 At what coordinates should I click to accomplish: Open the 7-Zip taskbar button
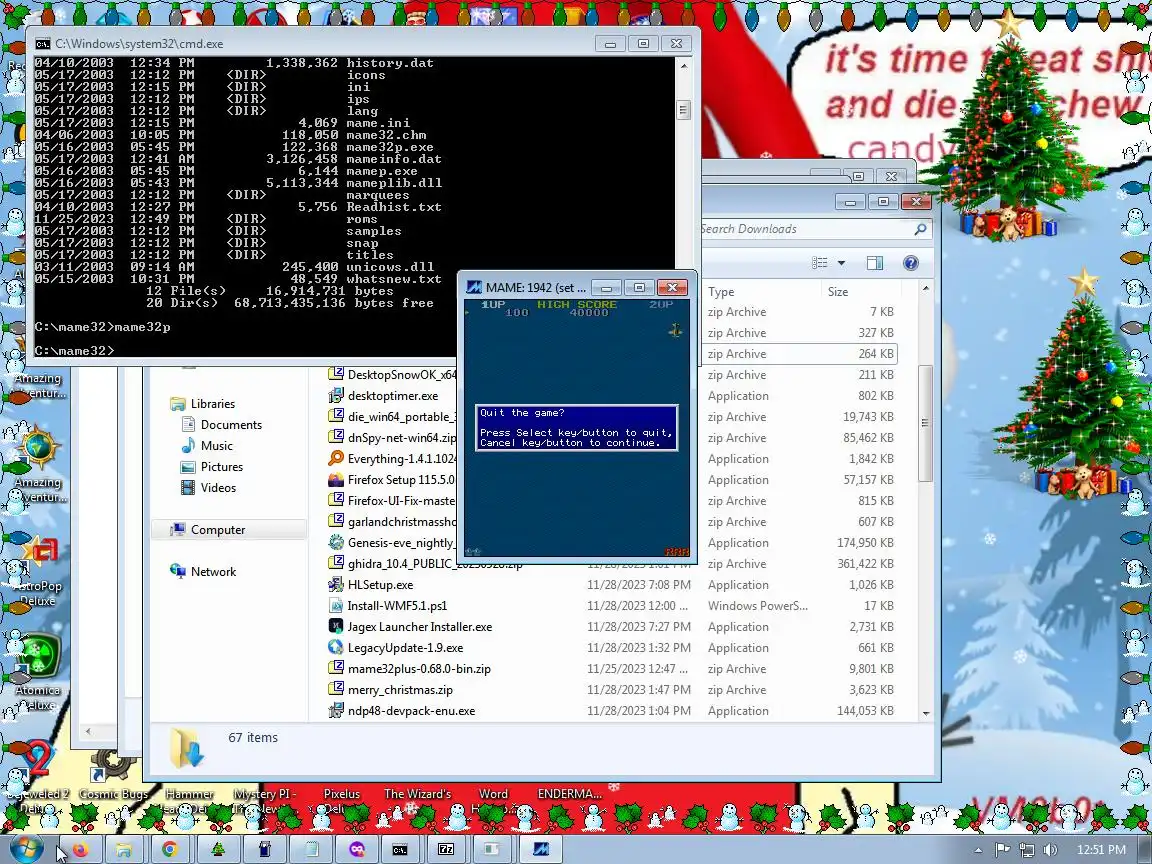[x=446, y=849]
